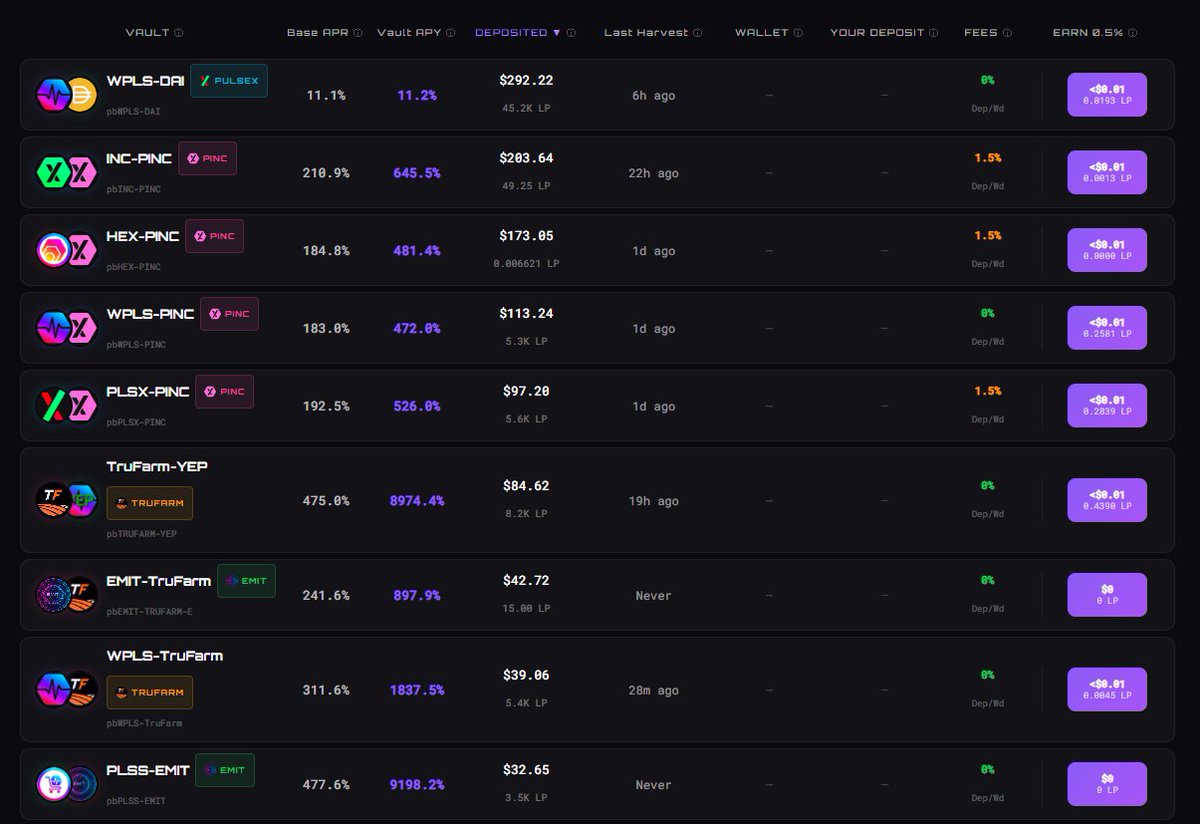Click the 28m ago last harvest value
1200x824 pixels.
tap(654, 691)
